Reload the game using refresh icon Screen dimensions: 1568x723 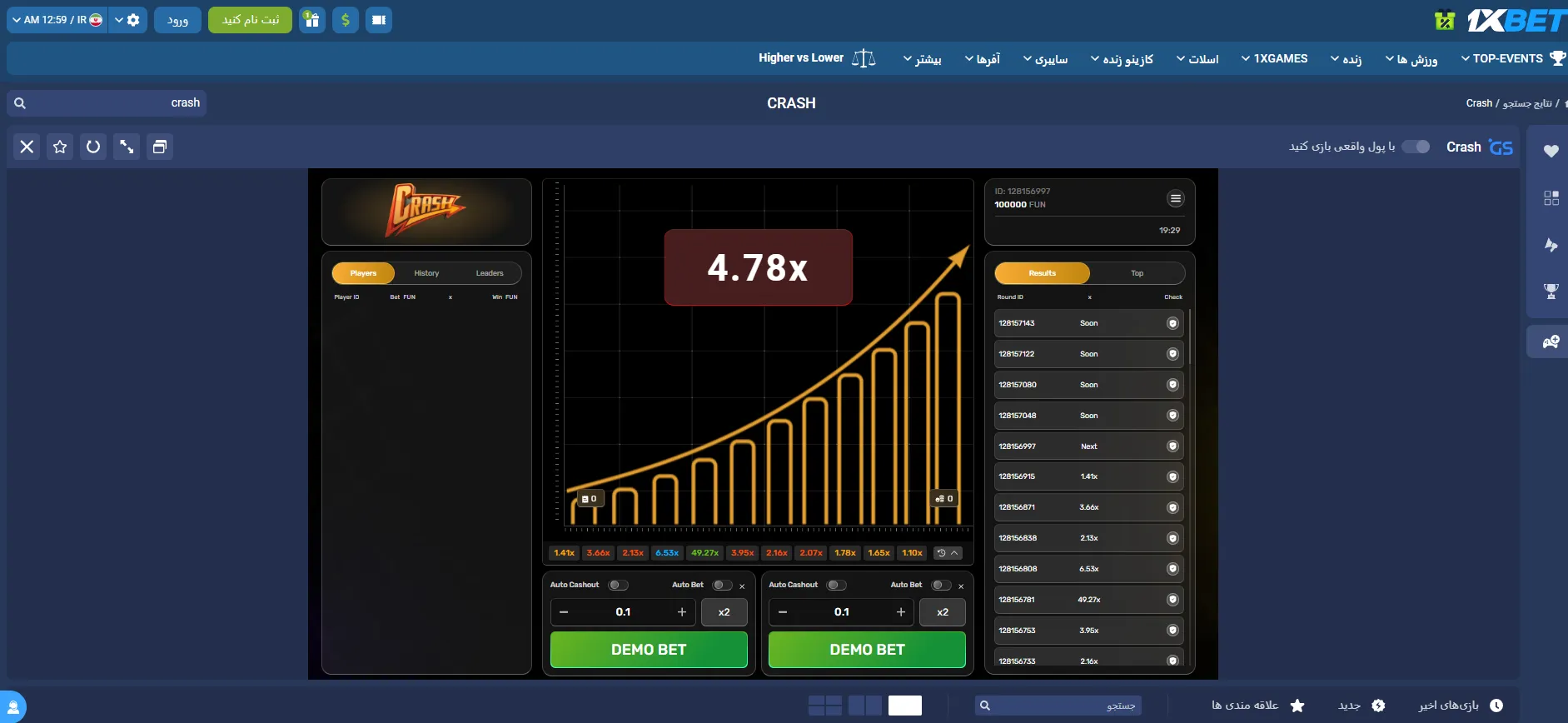[93, 147]
